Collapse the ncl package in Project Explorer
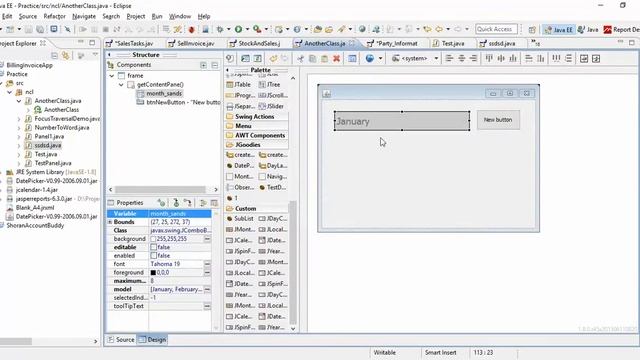This screenshot has height=360, width=640. (9, 92)
